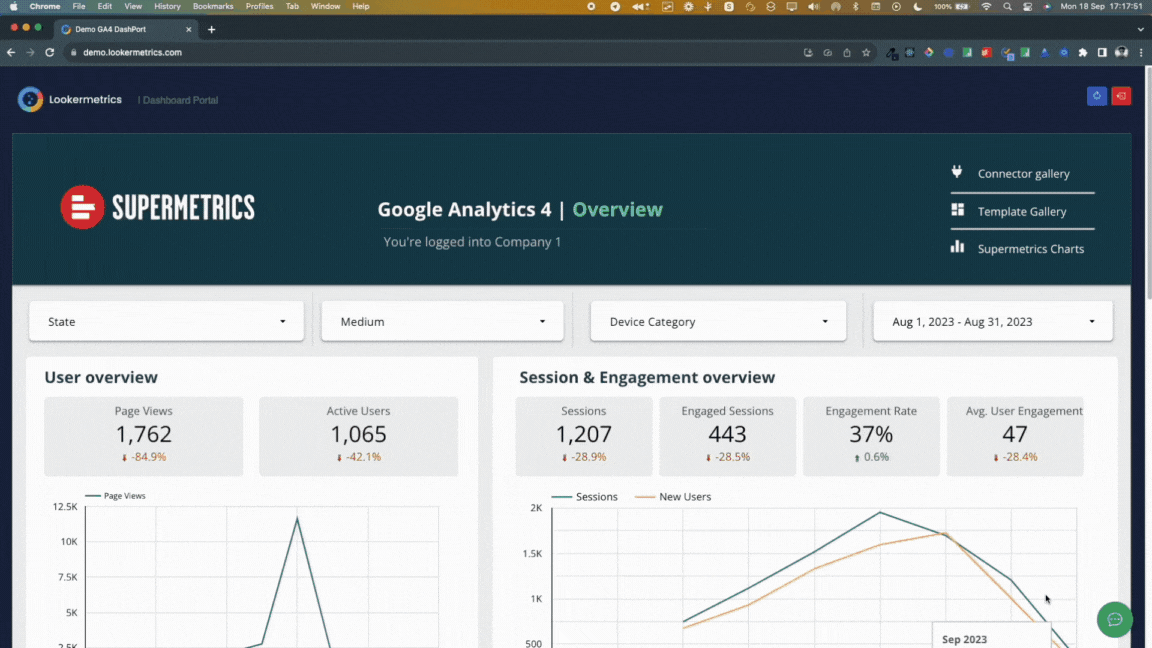Open the History menu

167,7
